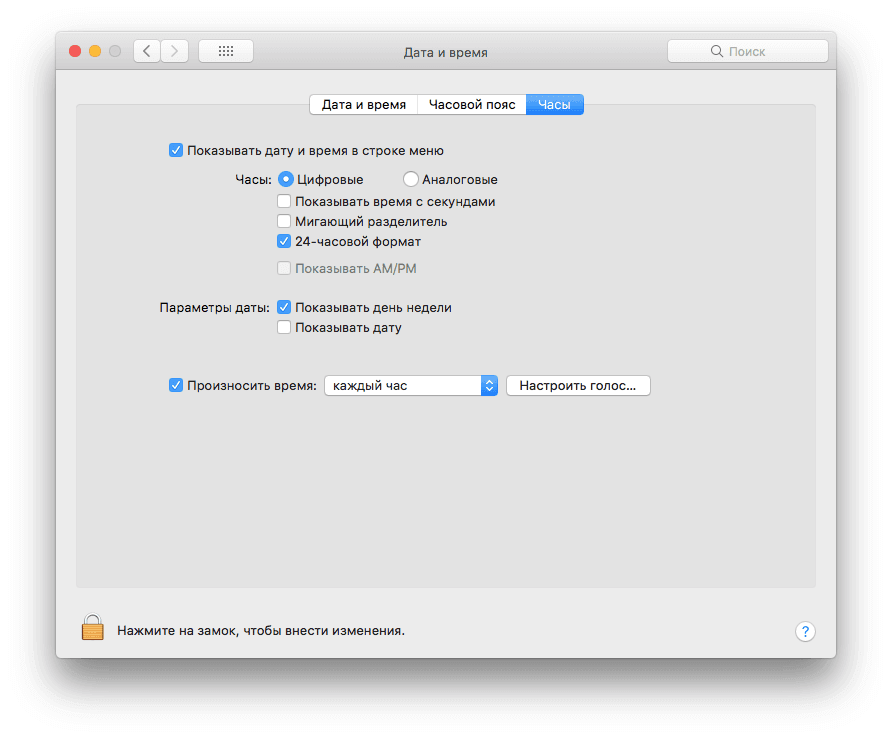Click the Настроить голос… button
This screenshot has height=738, width=892.
pos(578,385)
